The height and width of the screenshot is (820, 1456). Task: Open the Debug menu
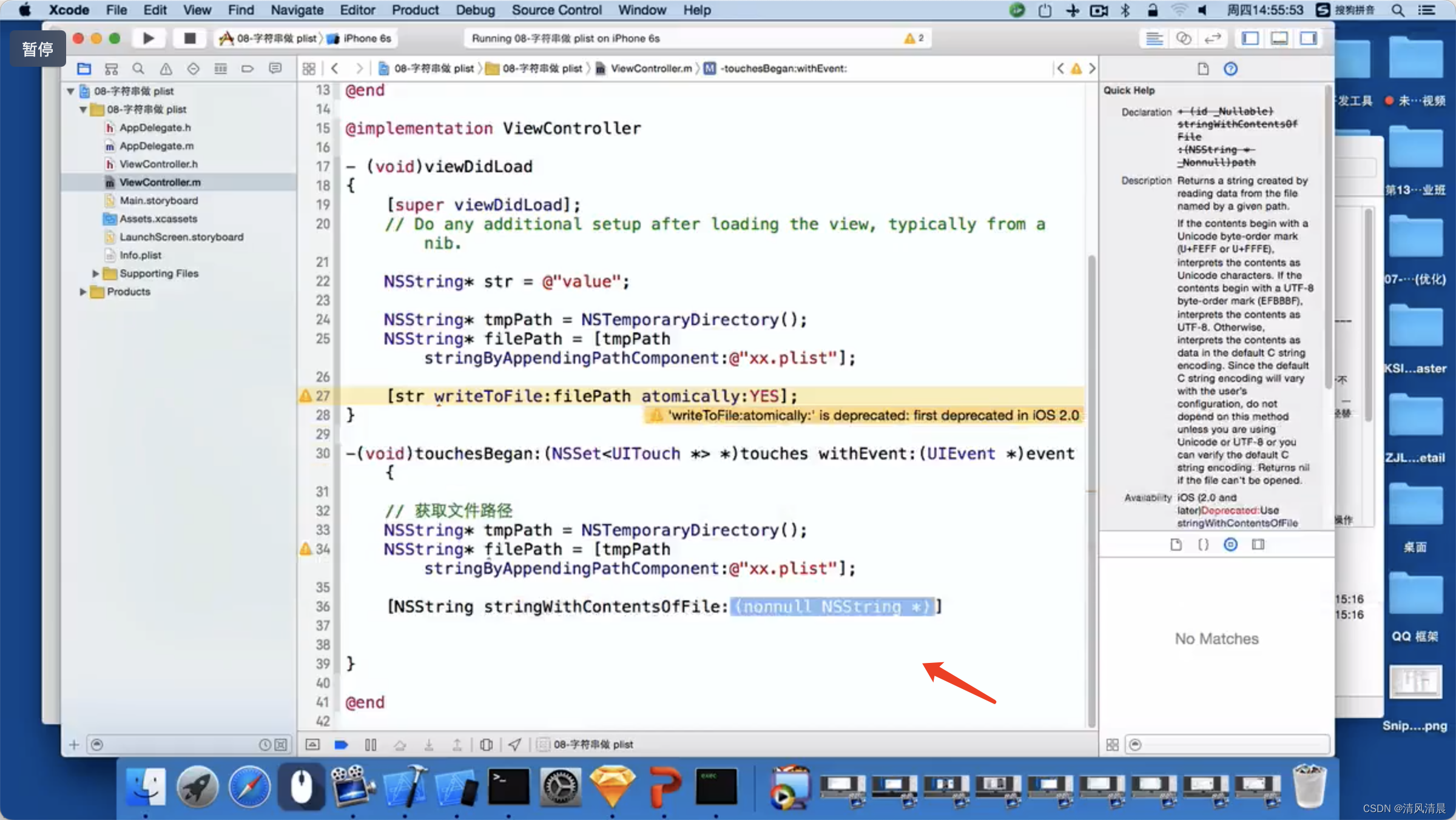coord(475,10)
